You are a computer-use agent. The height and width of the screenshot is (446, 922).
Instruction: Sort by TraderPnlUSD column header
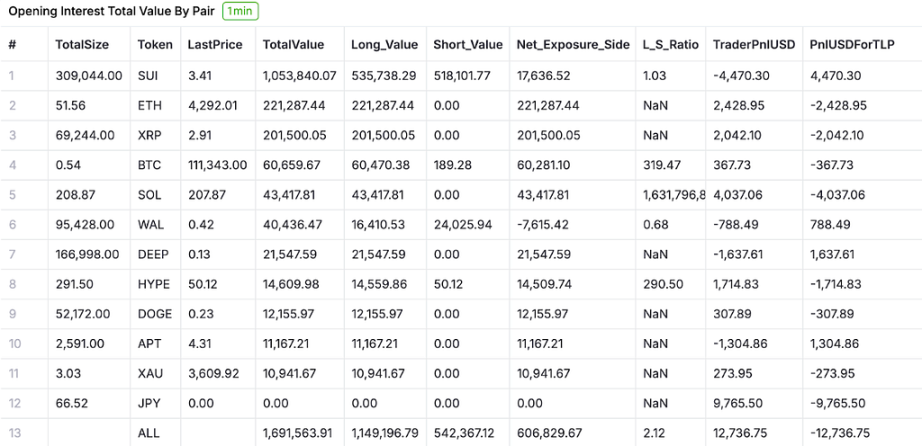(751, 45)
